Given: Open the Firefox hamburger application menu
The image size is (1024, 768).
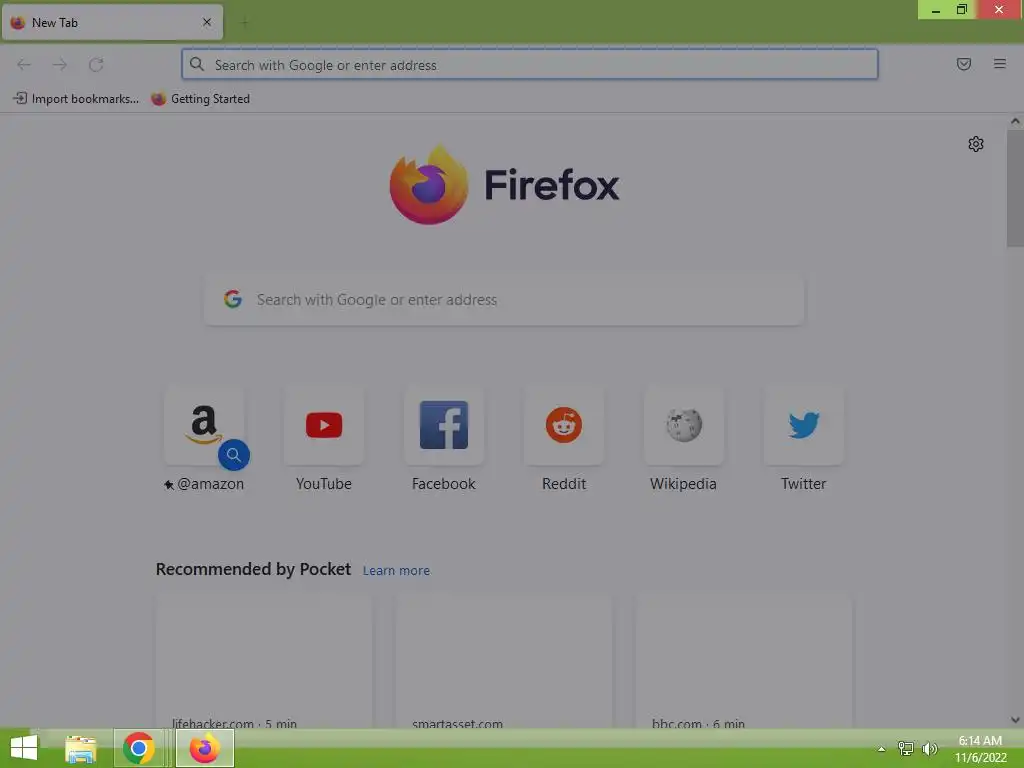Looking at the screenshot, I should (999, 64).
